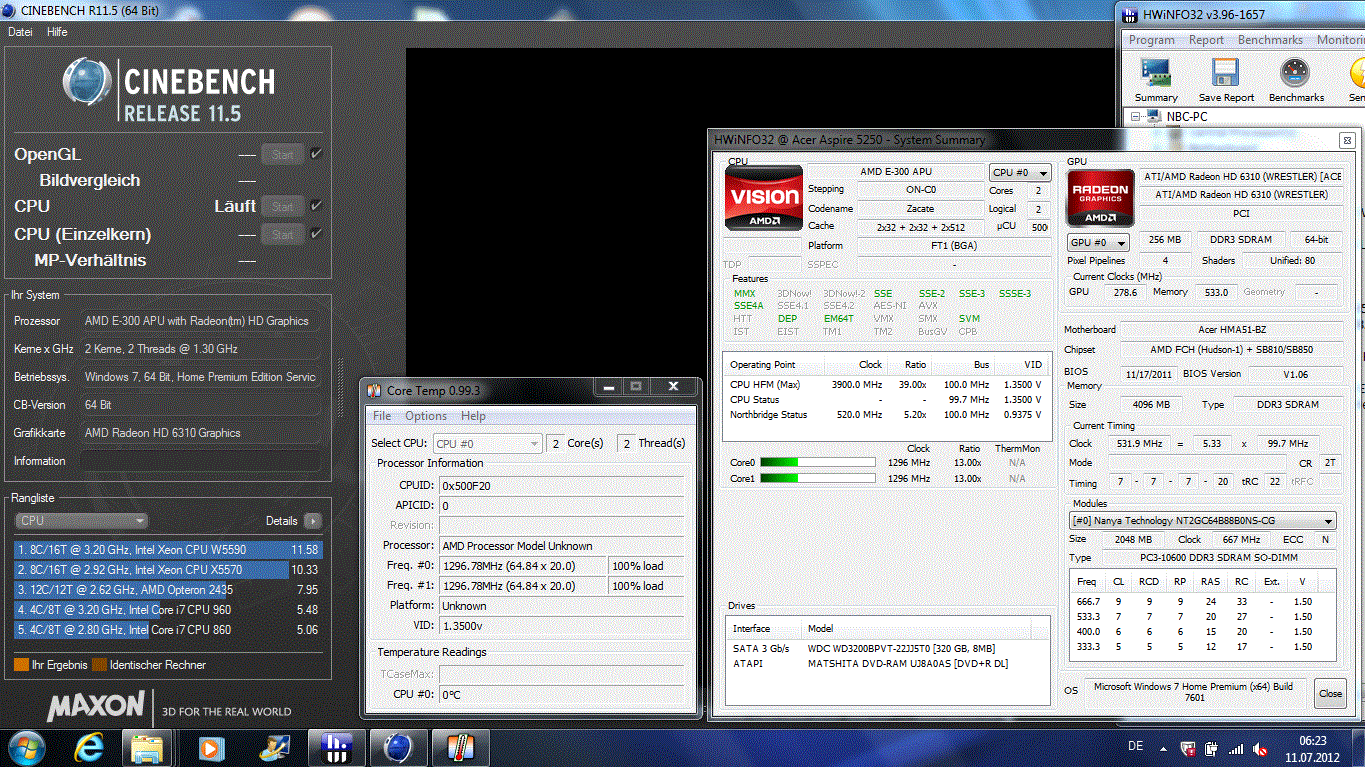
Task: Click the muted volume tray icon
Action: click(1260, 748)
